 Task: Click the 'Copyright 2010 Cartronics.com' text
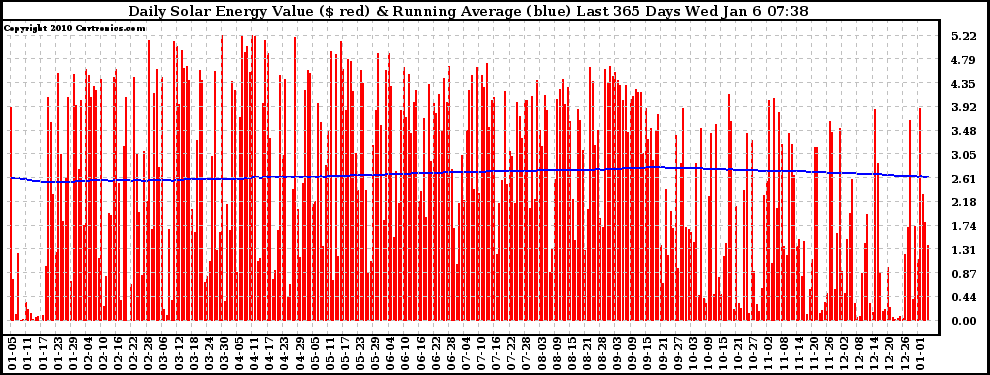(x=75, y=28)
